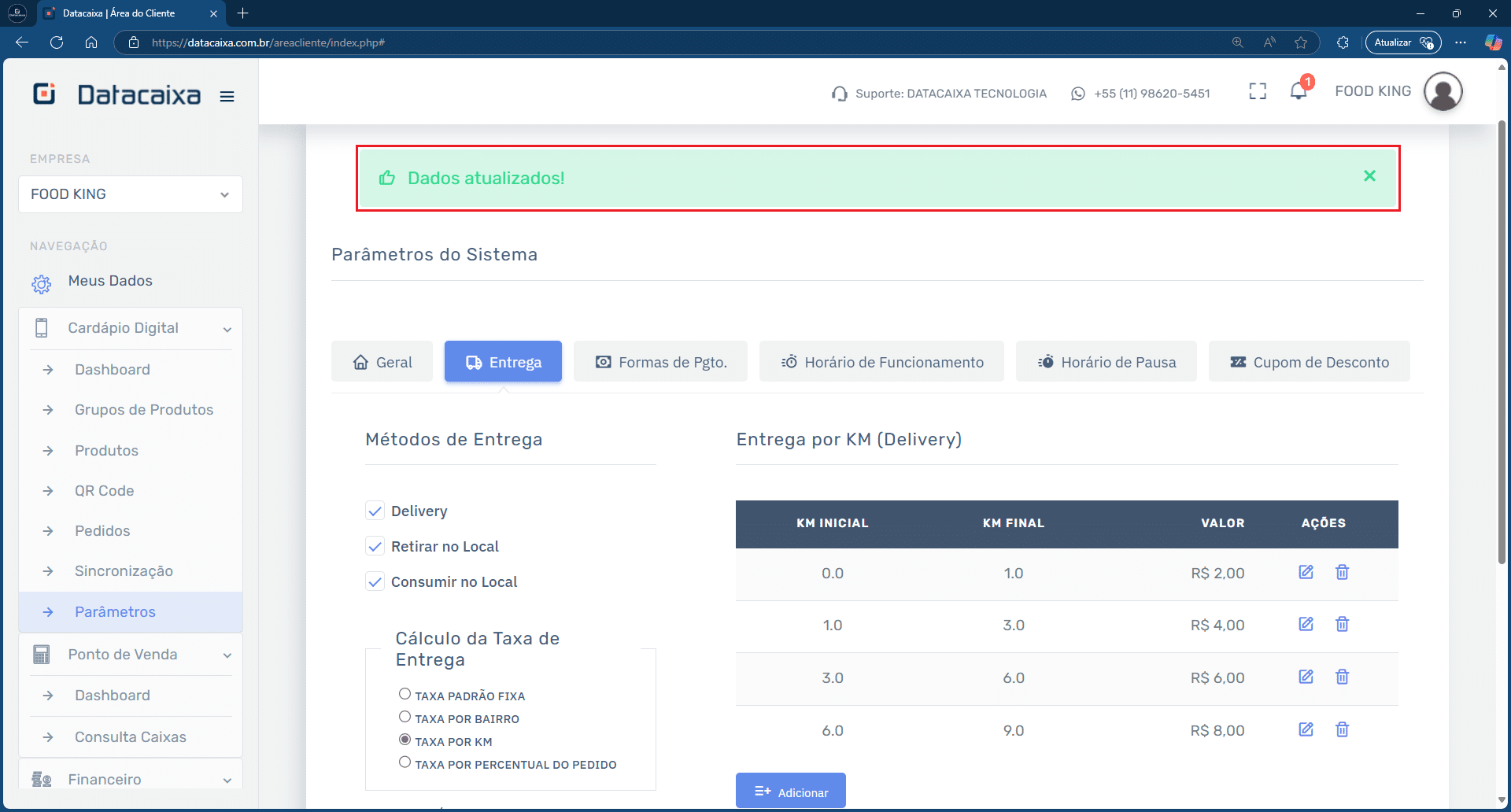This screenshot has width=1511, height=812.
Task: Go to Pedidos in the sidebar
Action: click(x=102, y=531)
